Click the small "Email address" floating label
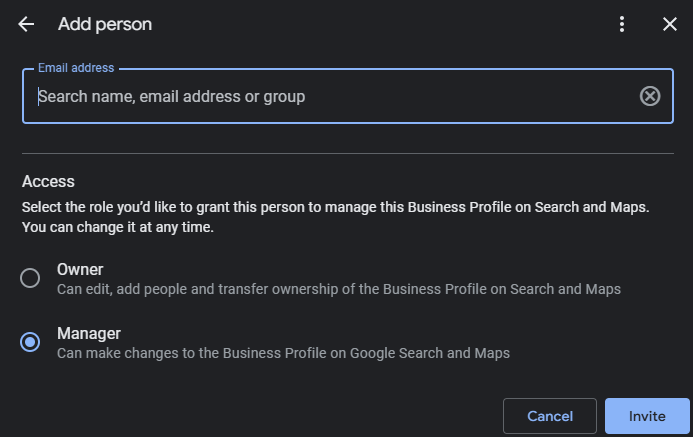The height and width of the screenshot is (437, 693). click(76, 68)
